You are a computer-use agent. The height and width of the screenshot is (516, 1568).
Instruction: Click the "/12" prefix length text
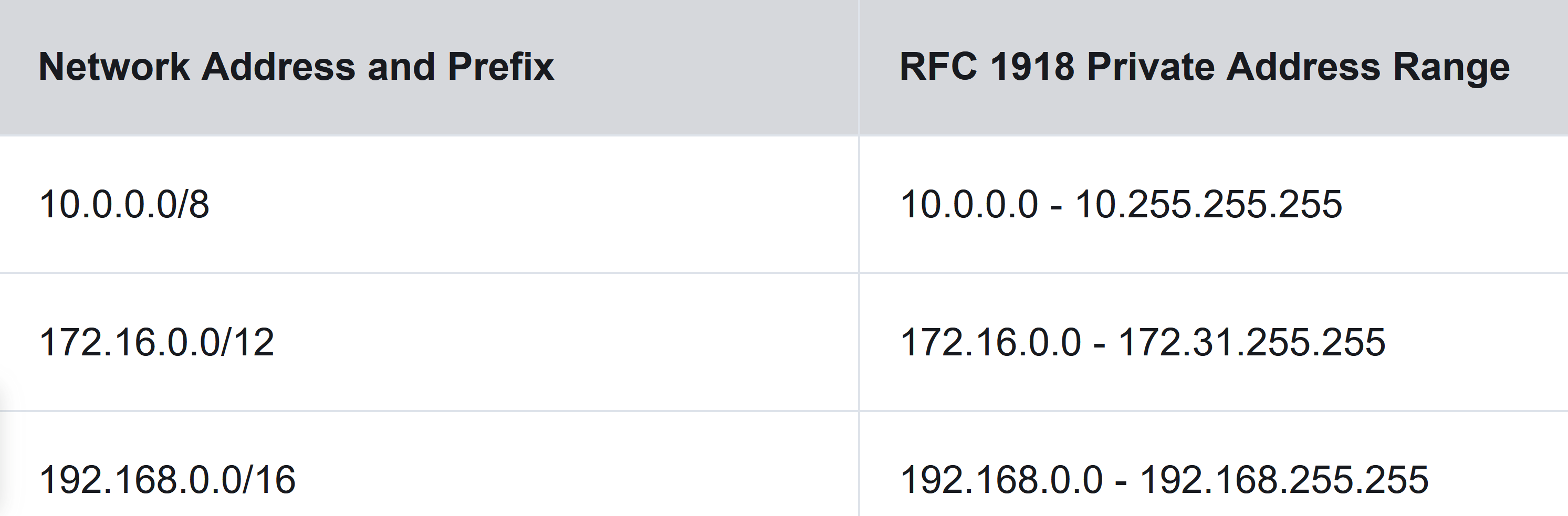(x=248, y=342)
